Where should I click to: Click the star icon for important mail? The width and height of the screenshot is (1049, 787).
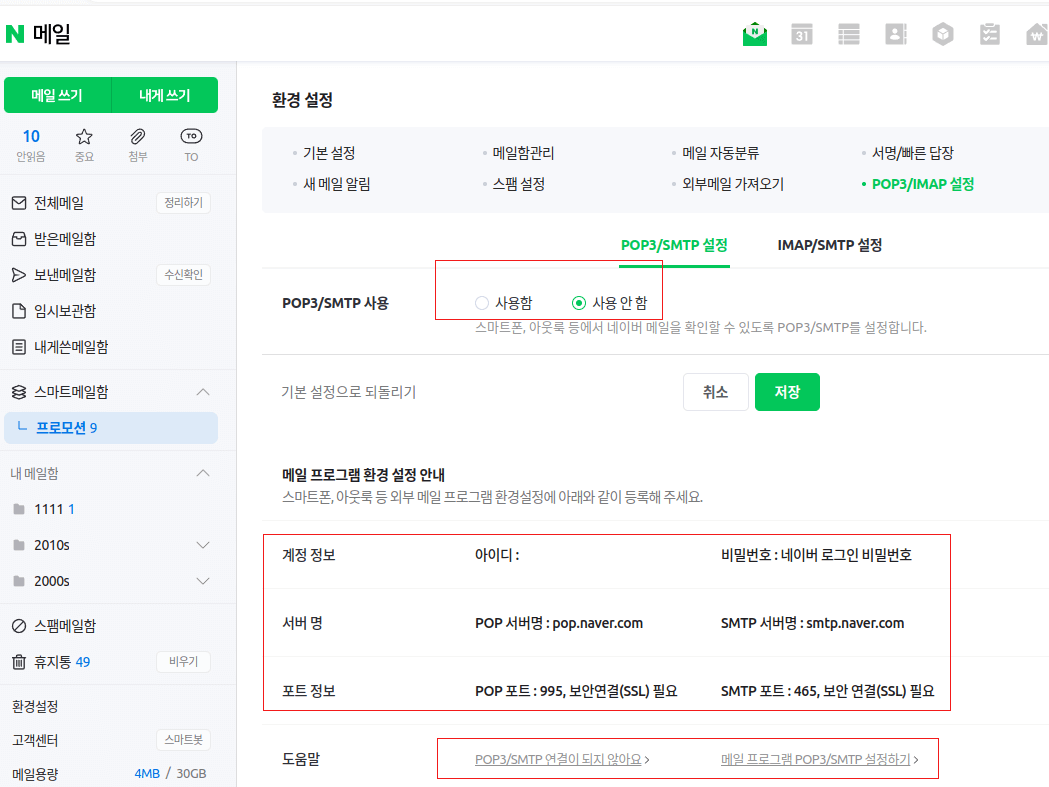(x=84, y=135)
